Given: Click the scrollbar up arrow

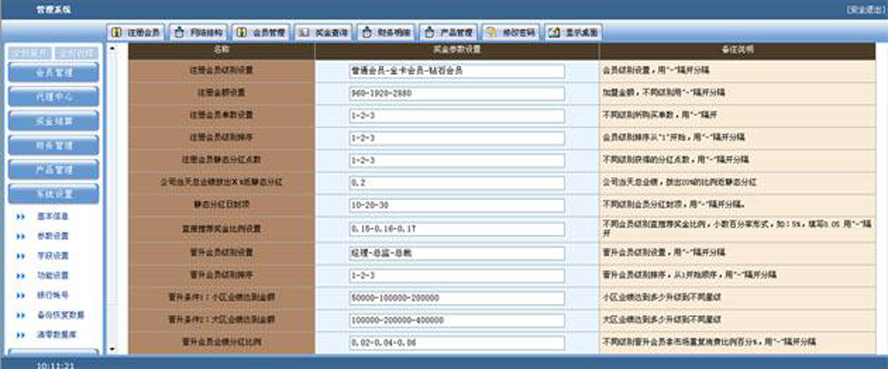Looking at the screenshot, I should [112, 48].
